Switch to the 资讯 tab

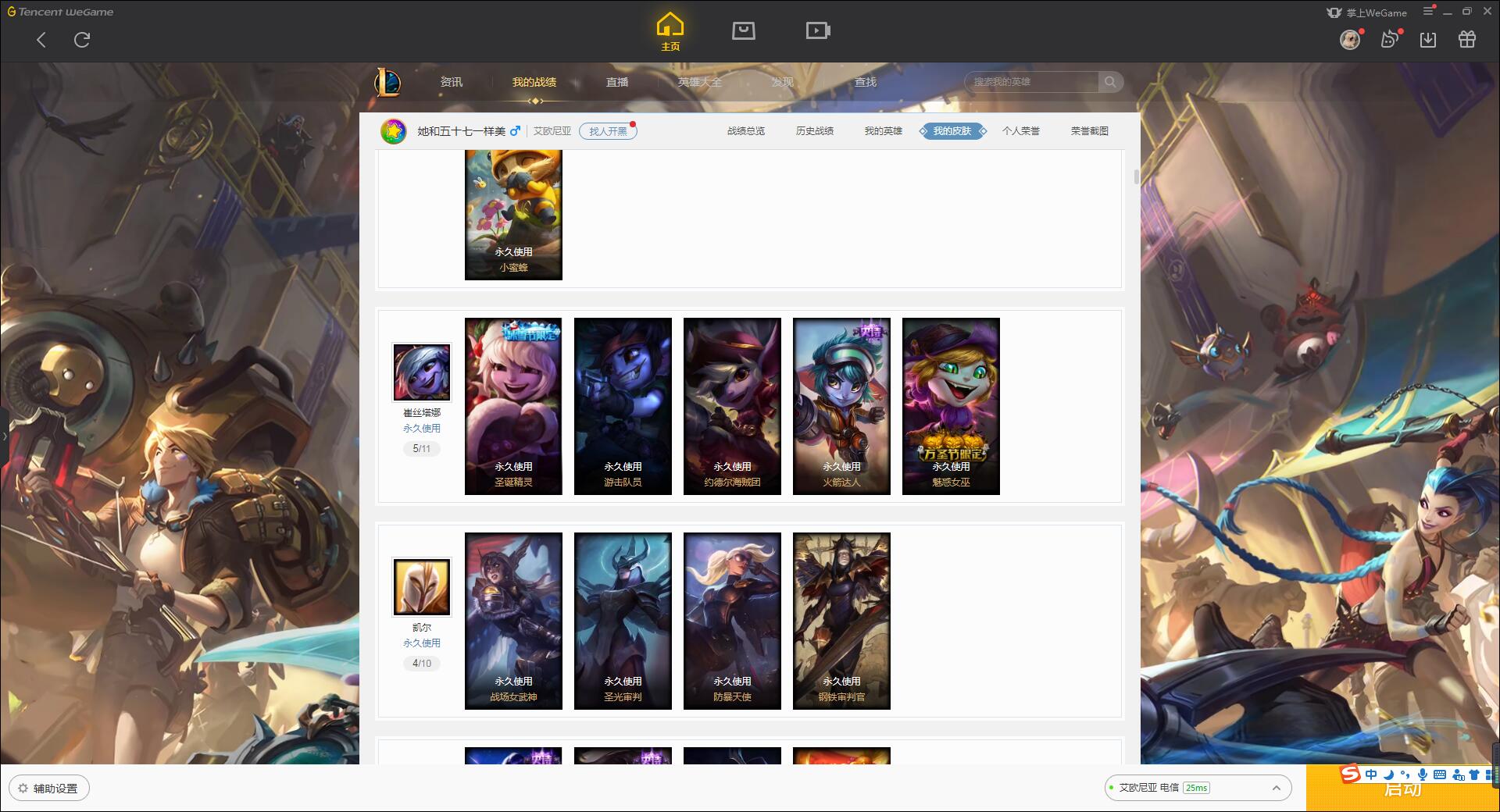[451, 82]
